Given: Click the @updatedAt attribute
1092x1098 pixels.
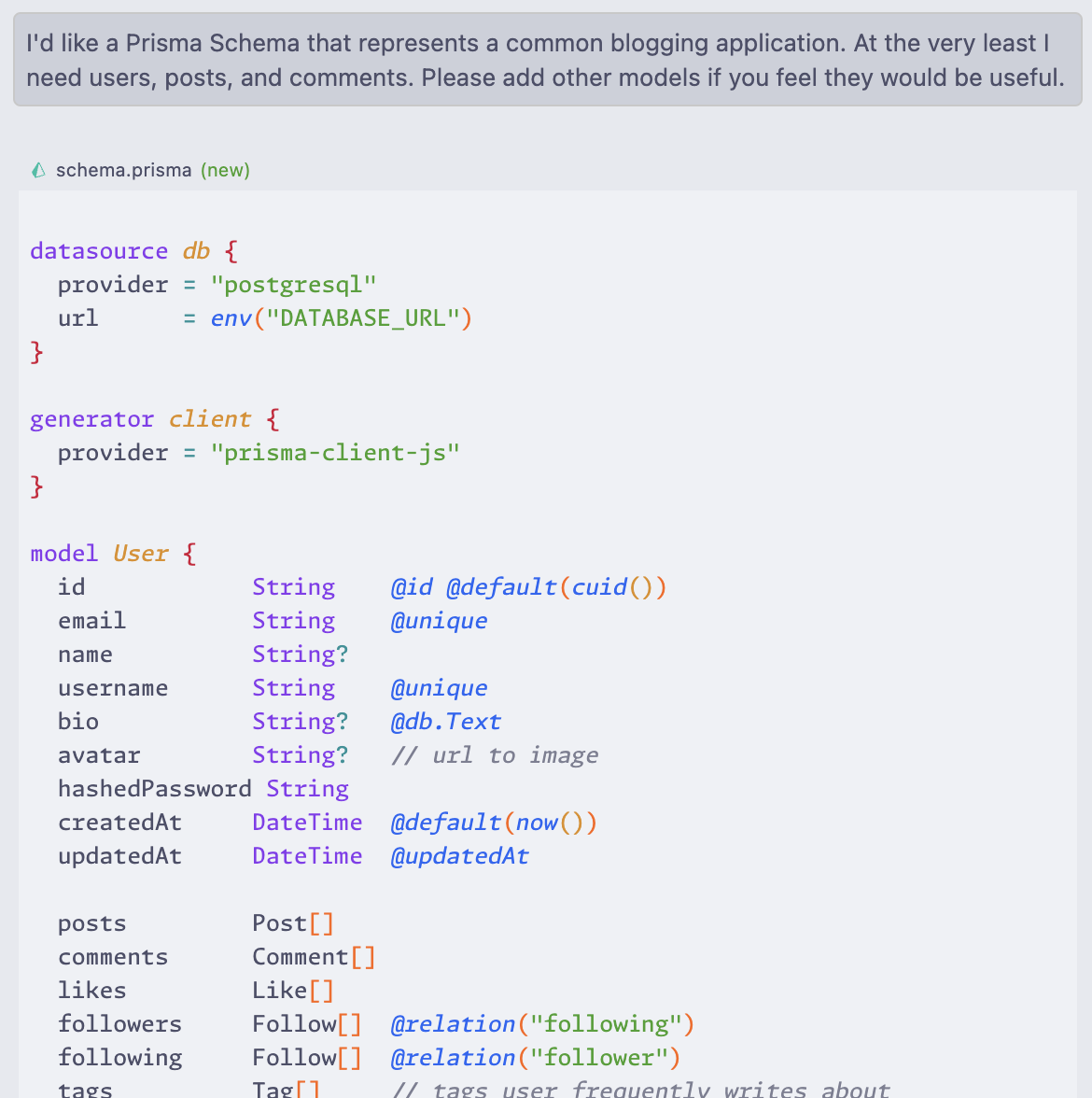Looking at the screenshot, I should click(x=459, y=856).
